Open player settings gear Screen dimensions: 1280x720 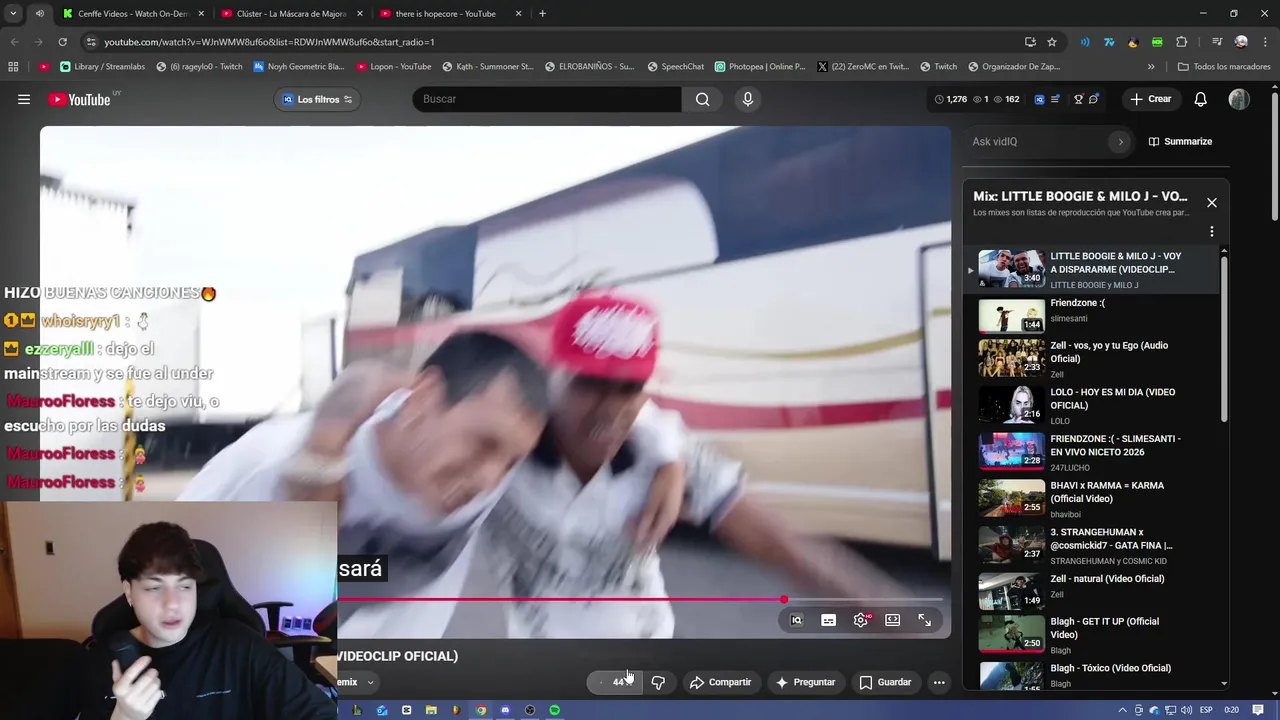point(860,620)
